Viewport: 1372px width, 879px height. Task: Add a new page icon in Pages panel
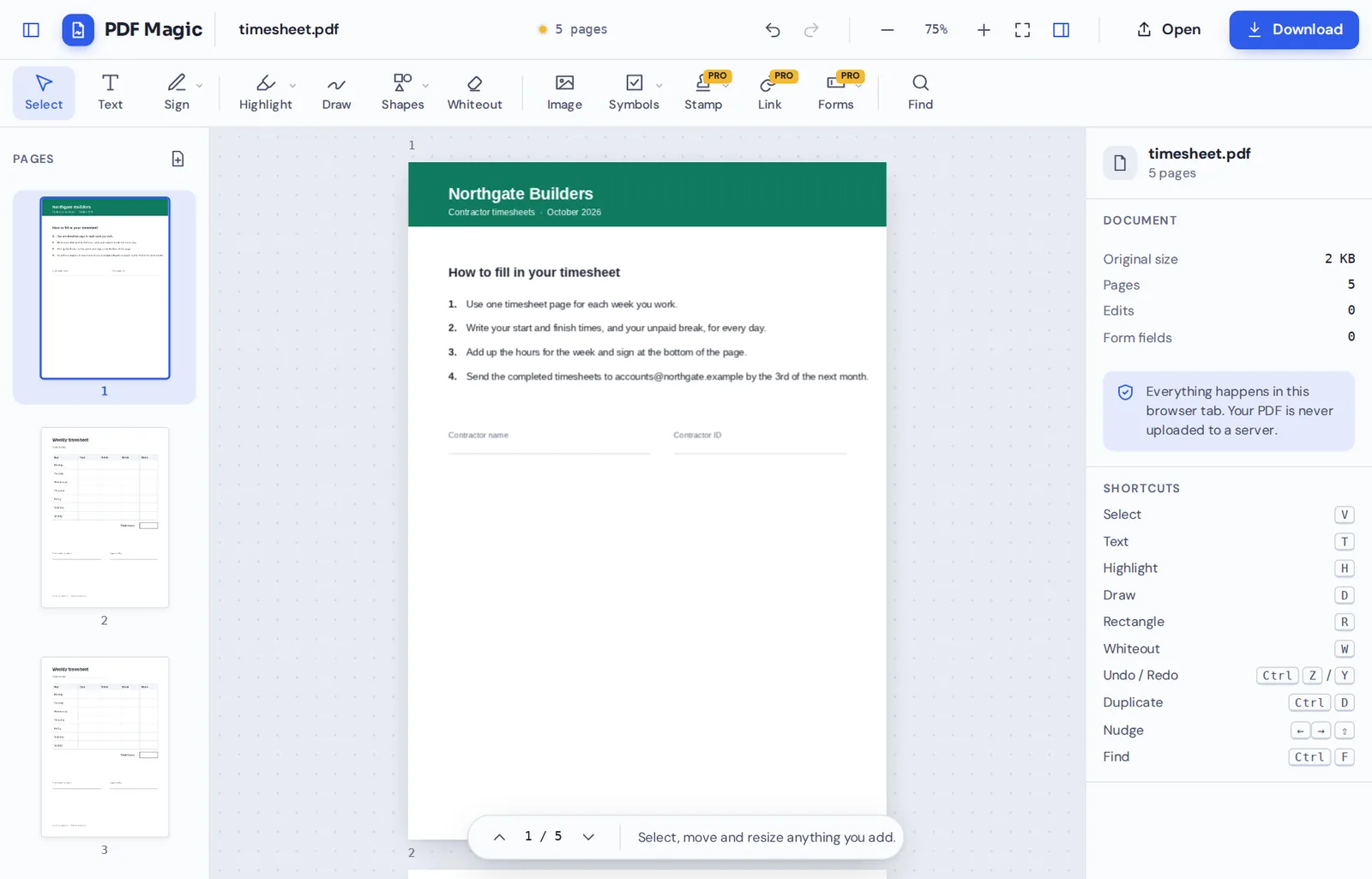178,159
